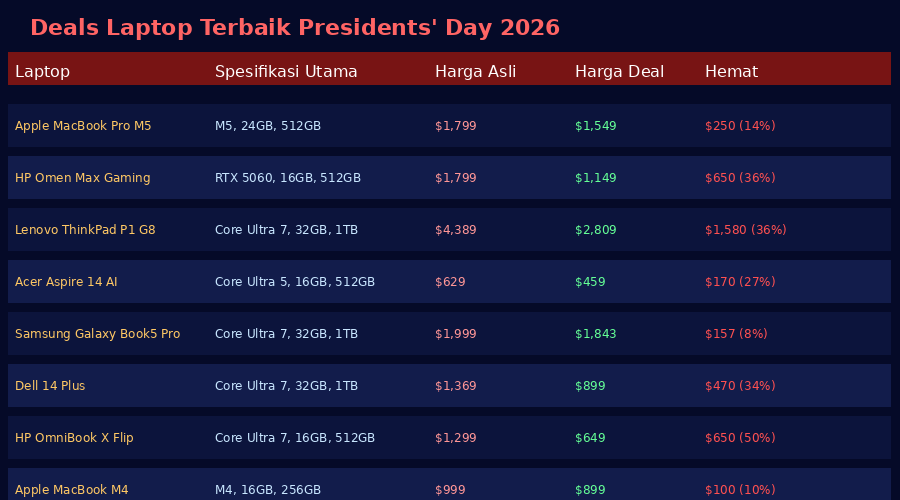Select the $2,809 ThinkPad deal price

click(x=595, y=230)
